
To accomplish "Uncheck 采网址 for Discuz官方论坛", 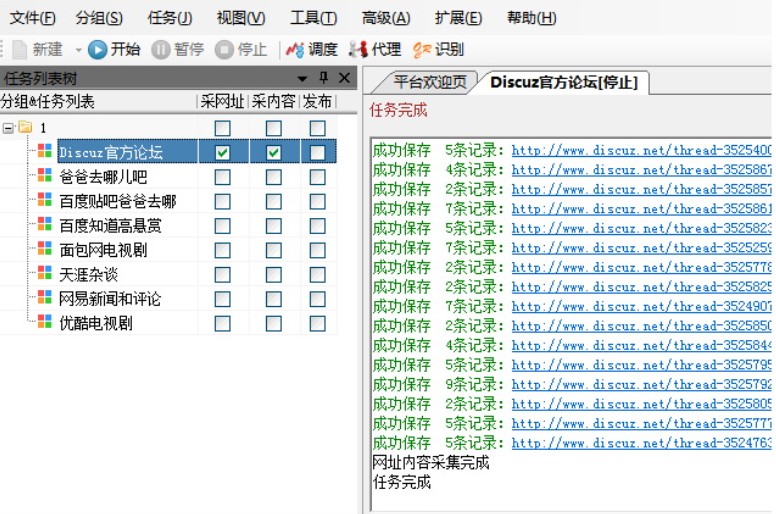I will 222,152.
